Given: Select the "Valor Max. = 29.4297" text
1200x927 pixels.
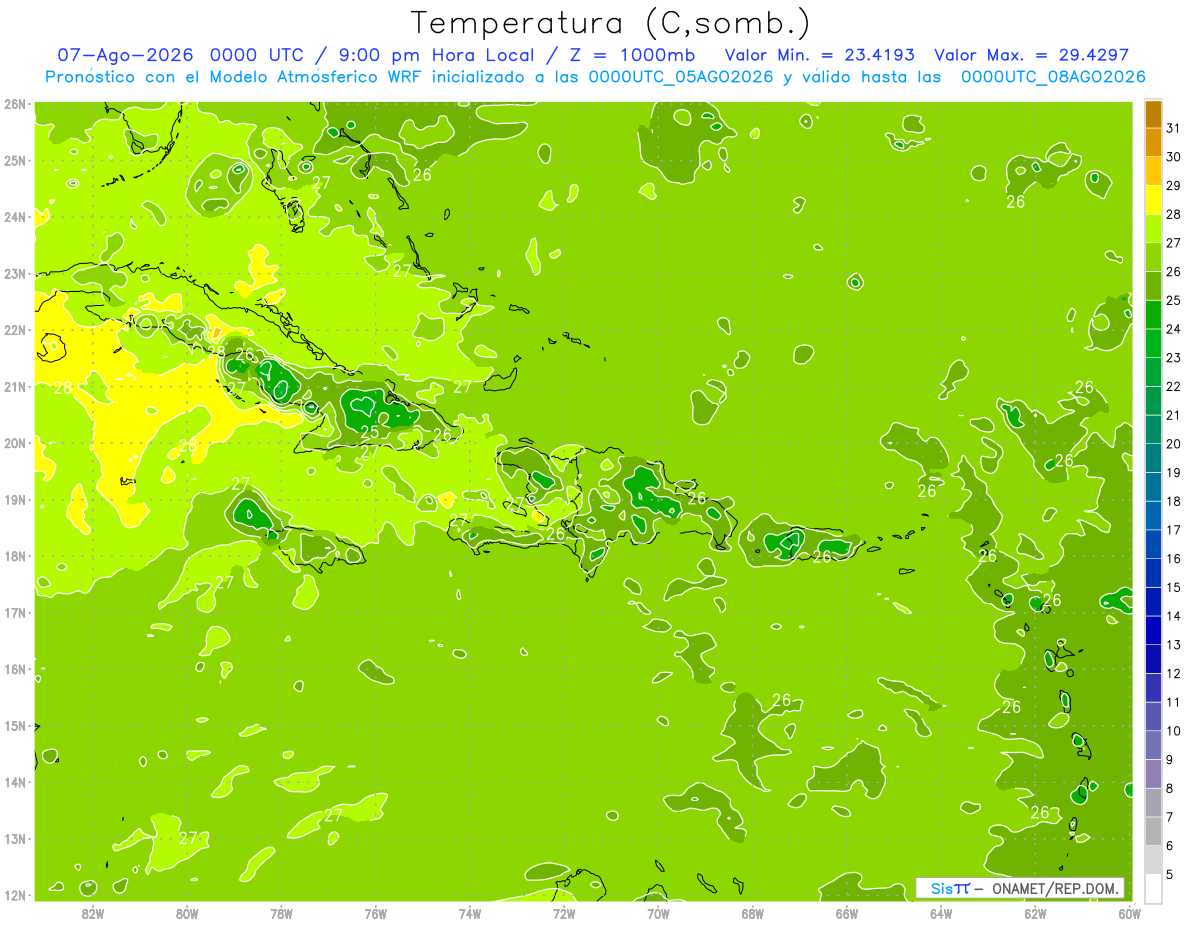Looking at the screenshot, I should (1031, 55).
